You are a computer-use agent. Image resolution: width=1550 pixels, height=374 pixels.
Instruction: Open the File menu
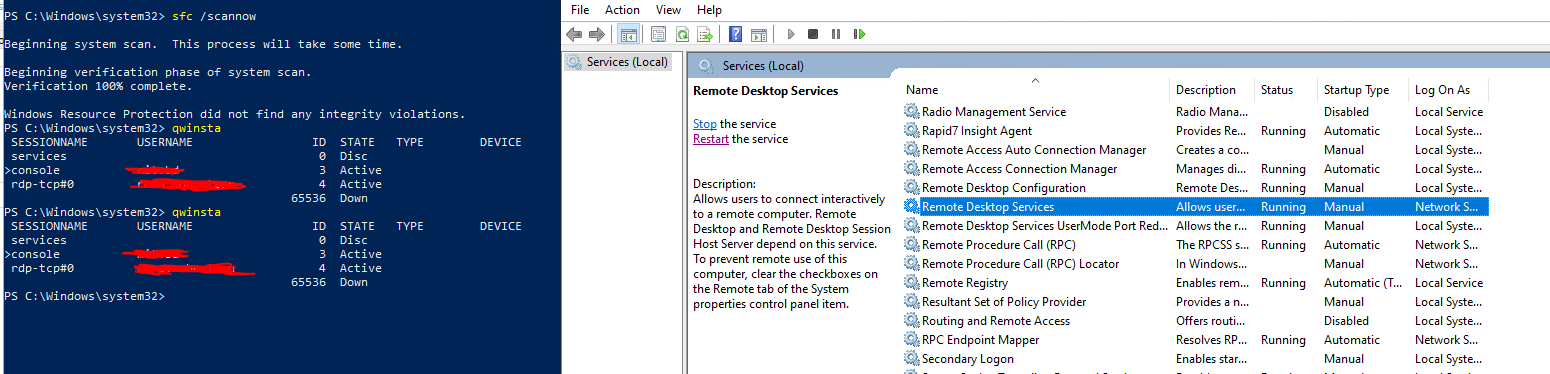580,9
